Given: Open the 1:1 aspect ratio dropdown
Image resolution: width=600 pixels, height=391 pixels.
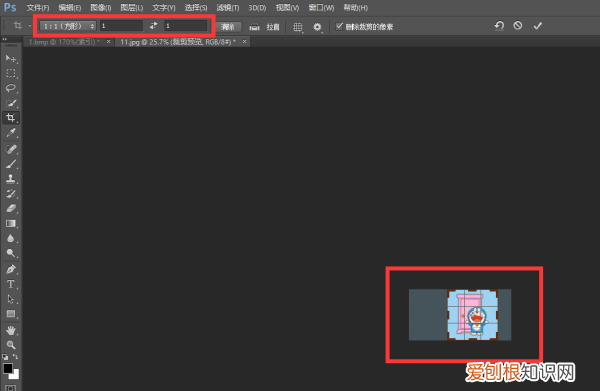Looking at the screenshot, I should [x=68, y=26].
